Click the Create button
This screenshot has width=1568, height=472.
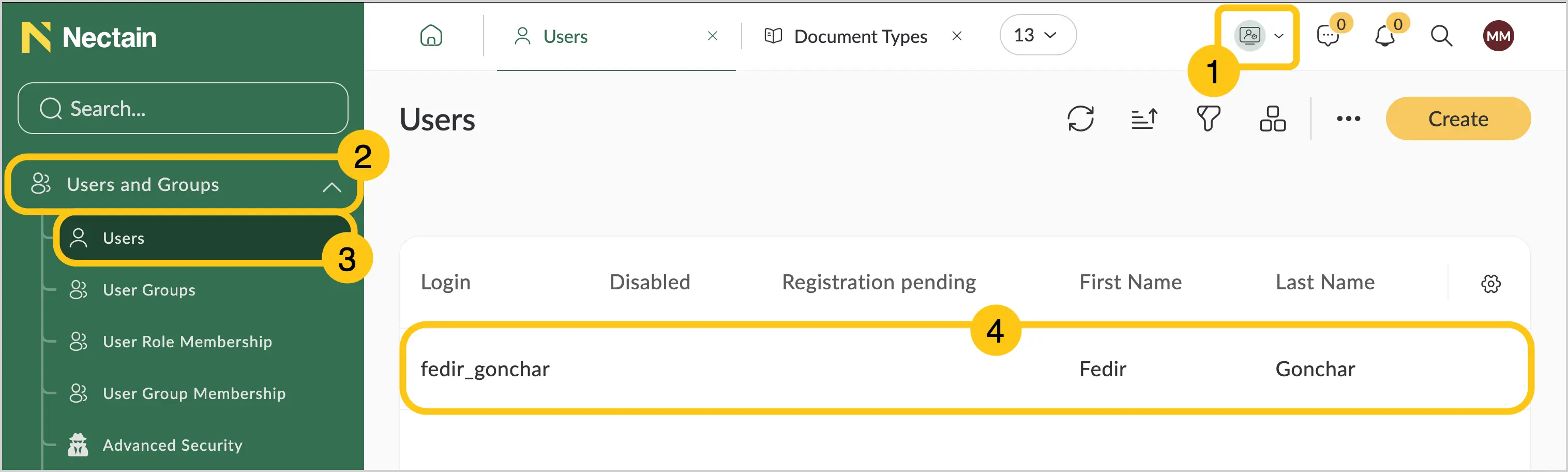[x=1458, y=119]
